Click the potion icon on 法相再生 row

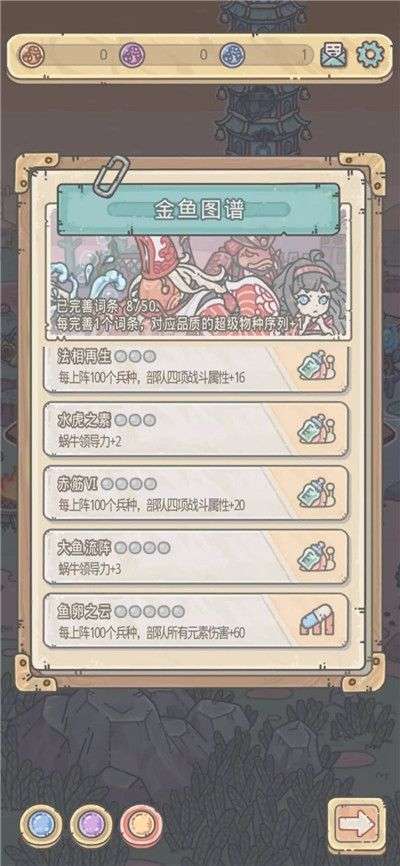[x=317, y=369]
